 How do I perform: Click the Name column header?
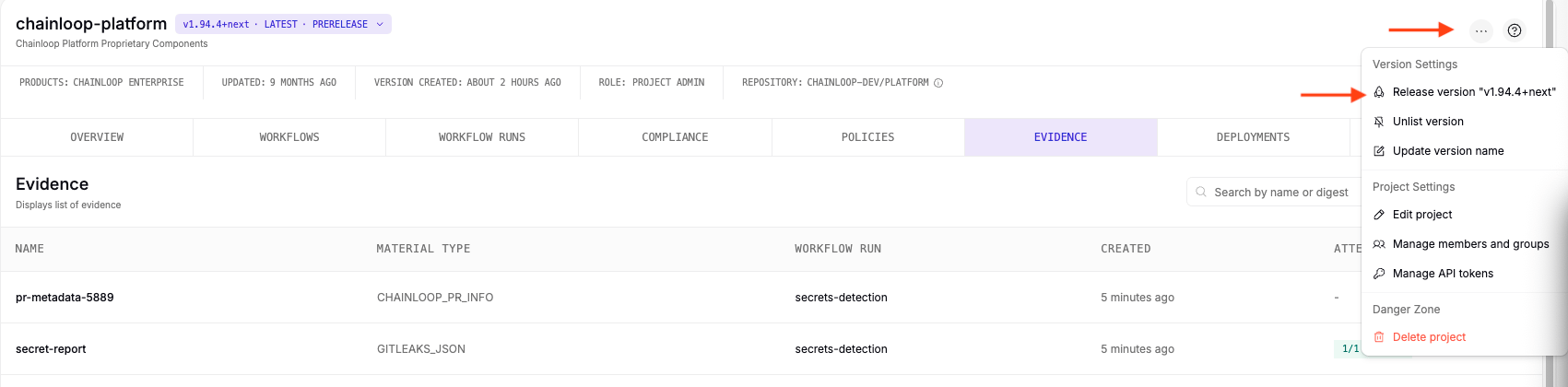click(29, 249)
